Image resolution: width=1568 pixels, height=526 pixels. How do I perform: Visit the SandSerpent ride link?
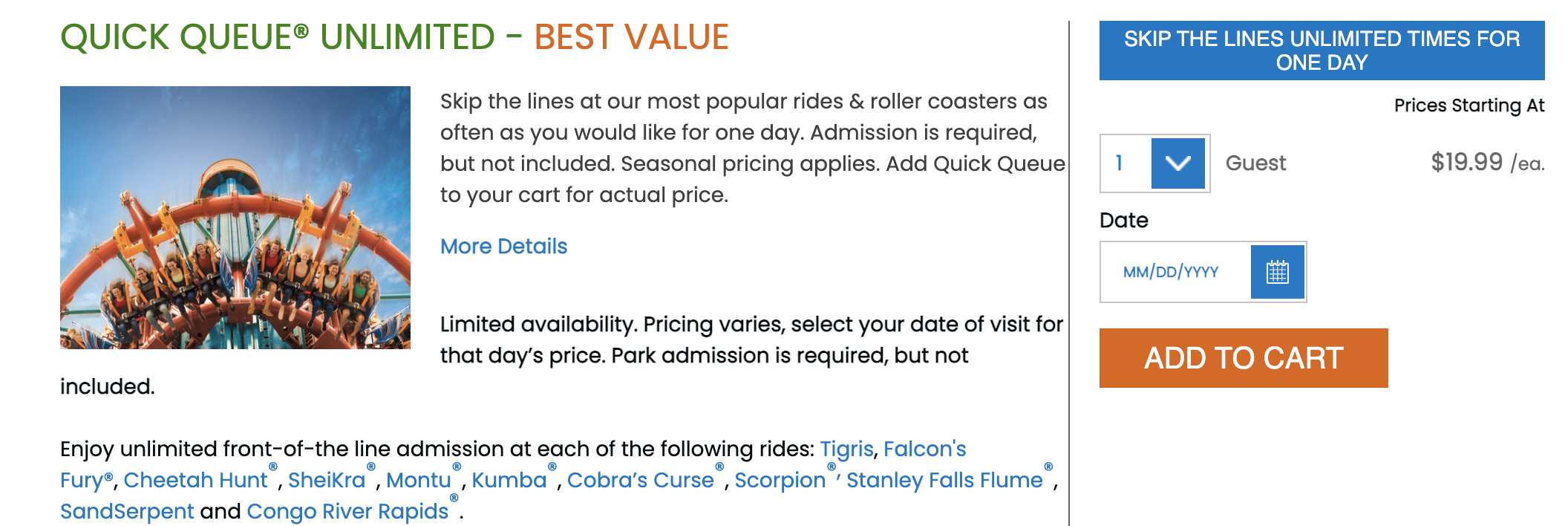click(x=127, y=511)
